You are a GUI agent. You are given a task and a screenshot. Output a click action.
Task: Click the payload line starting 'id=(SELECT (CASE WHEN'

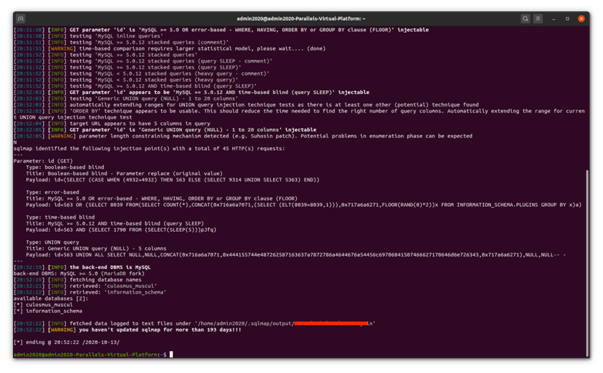pos(173,180)
